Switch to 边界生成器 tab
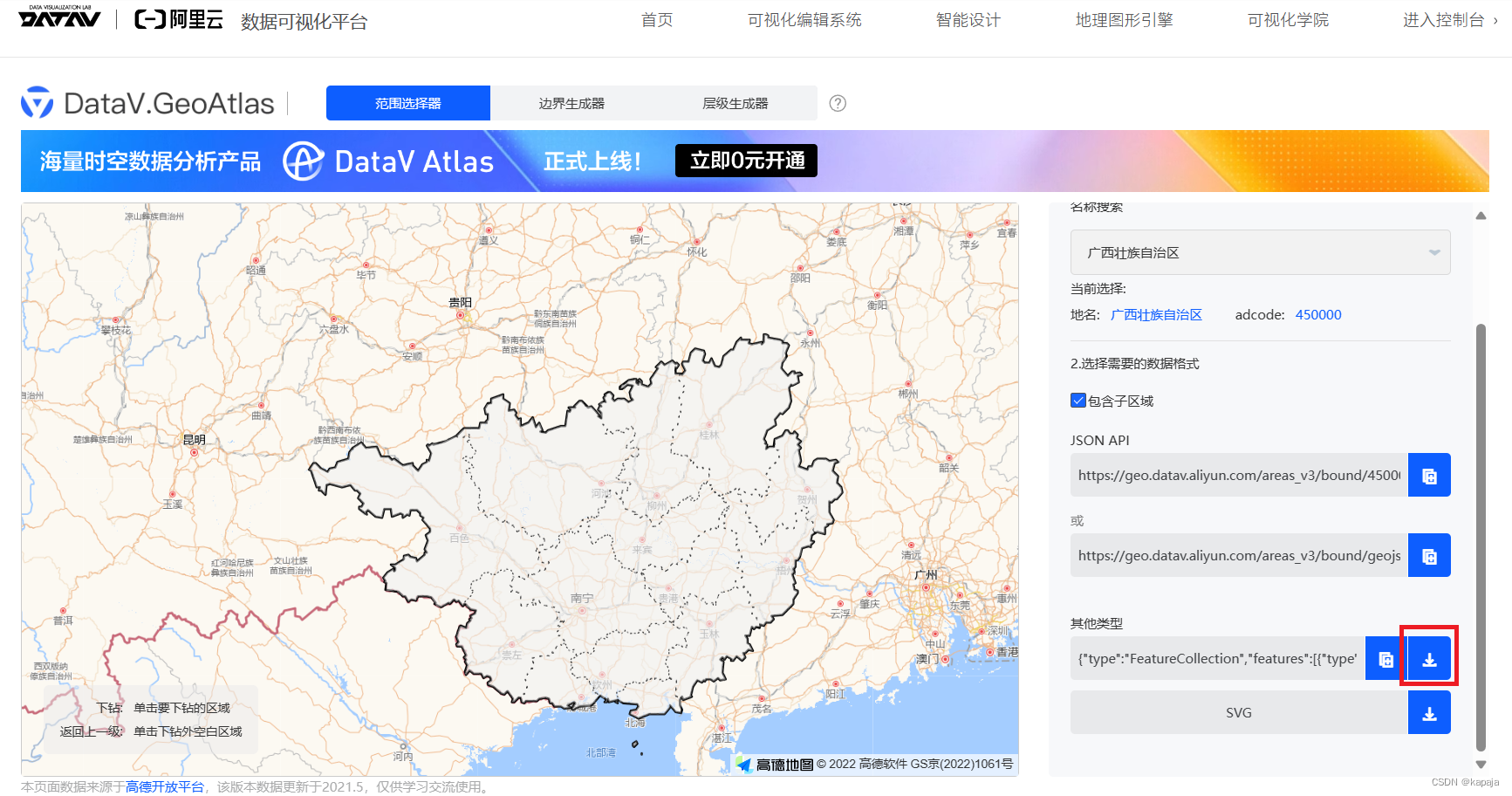The height and width of the screenshot is (796, 1512). click(x=571, y=103)
